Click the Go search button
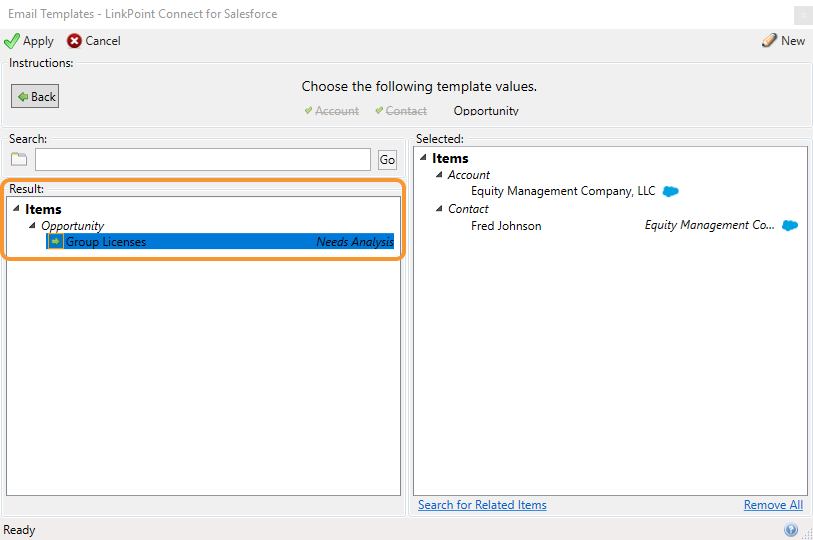The width and height of the screenshot is (813, 540). [x=387, y=160]
